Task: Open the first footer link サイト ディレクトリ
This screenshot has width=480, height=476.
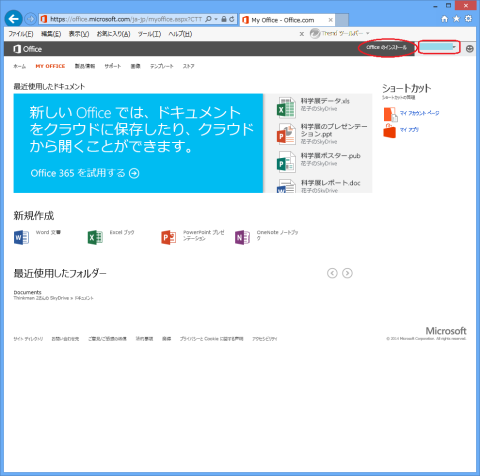Action: 28,339
